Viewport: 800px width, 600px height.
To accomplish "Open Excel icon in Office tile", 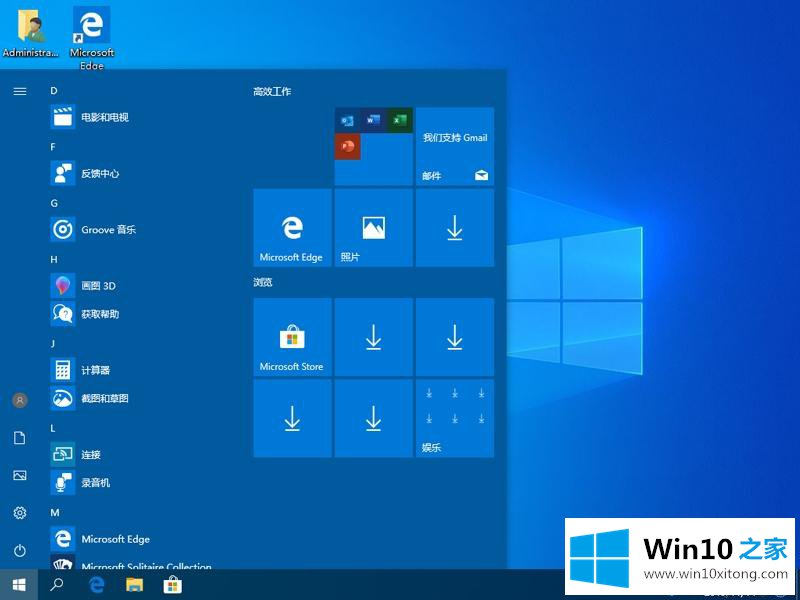I will pos(399,120).
